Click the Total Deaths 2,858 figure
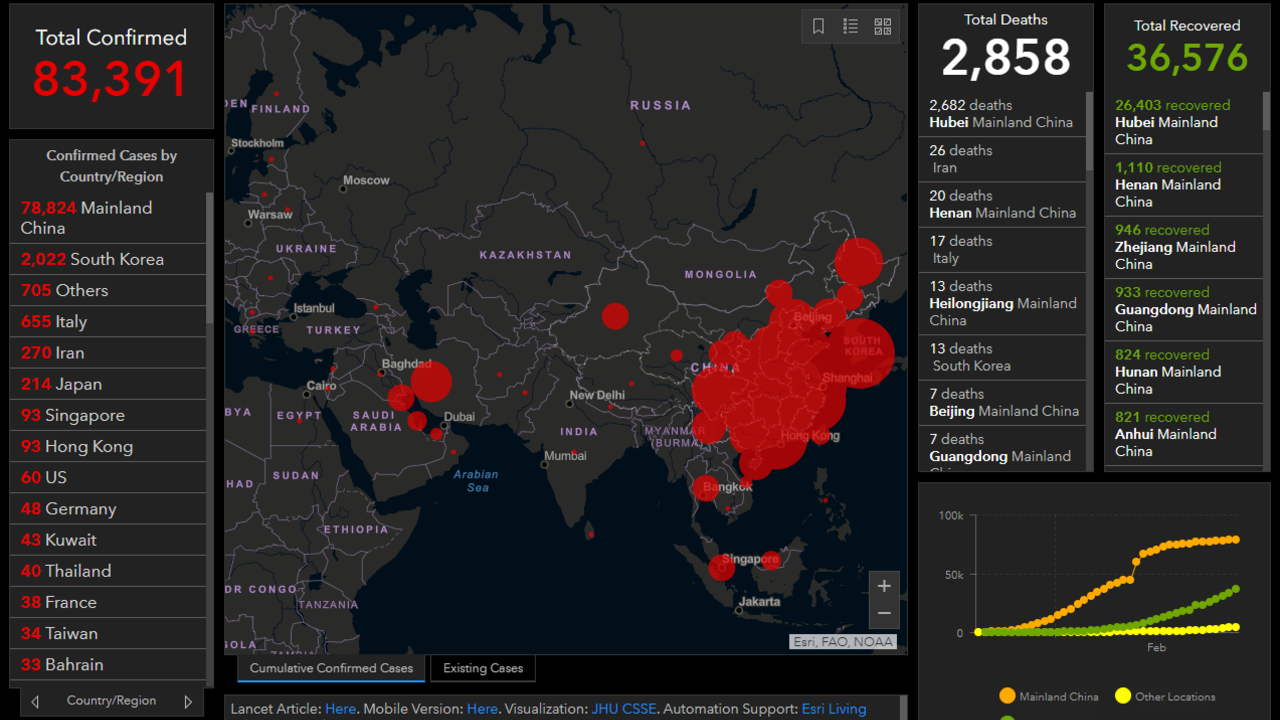This screenshot has height=720, width=1280. (1006, 58)
